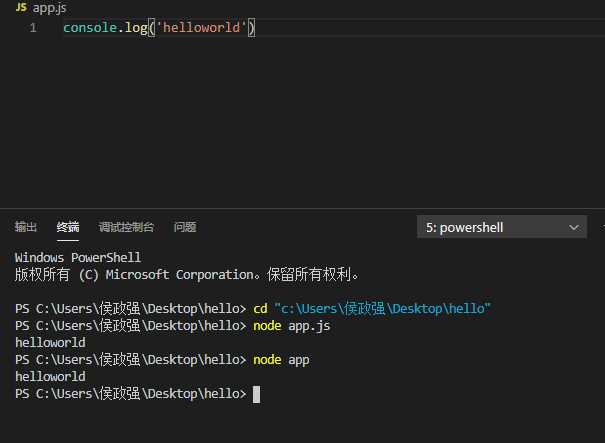Focus the terminal at the blinking cursor prompt
The height and width of the screenshot is (443, 605).
pyautogui.click(x=256, y=394)
